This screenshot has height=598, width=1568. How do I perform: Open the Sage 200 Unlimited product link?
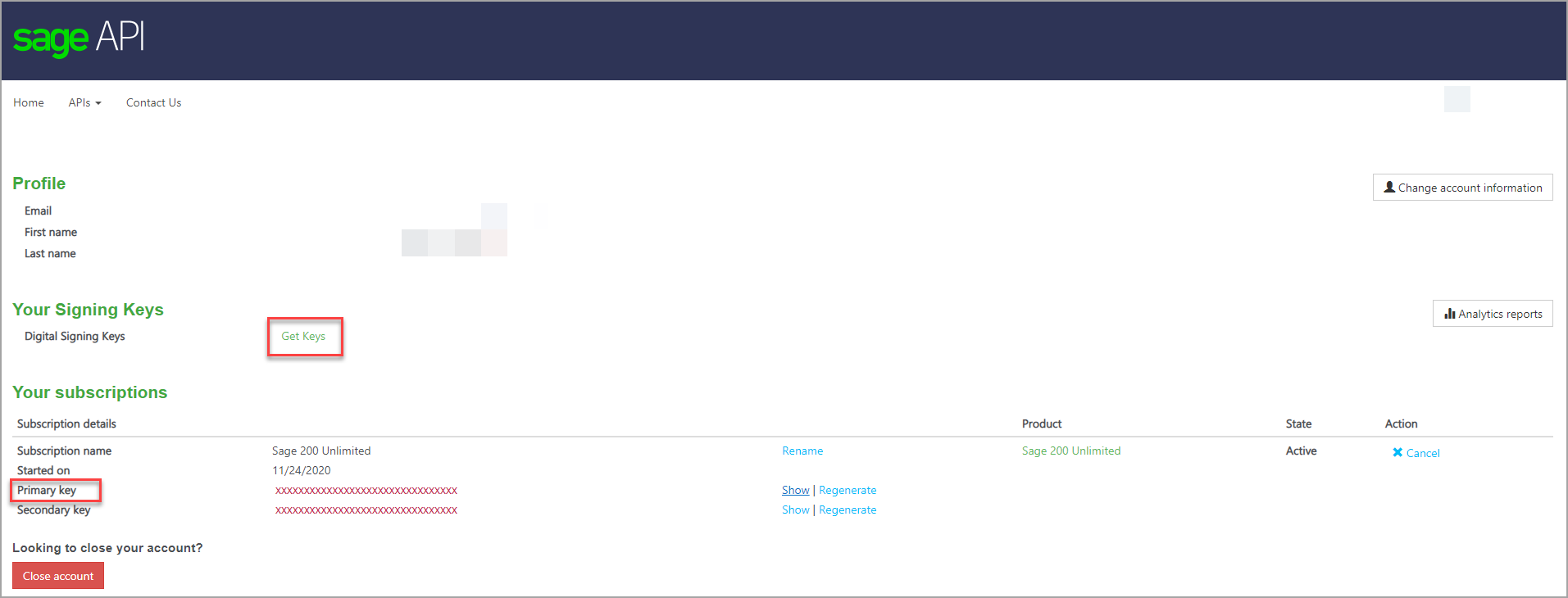[x=1070, y=451]
